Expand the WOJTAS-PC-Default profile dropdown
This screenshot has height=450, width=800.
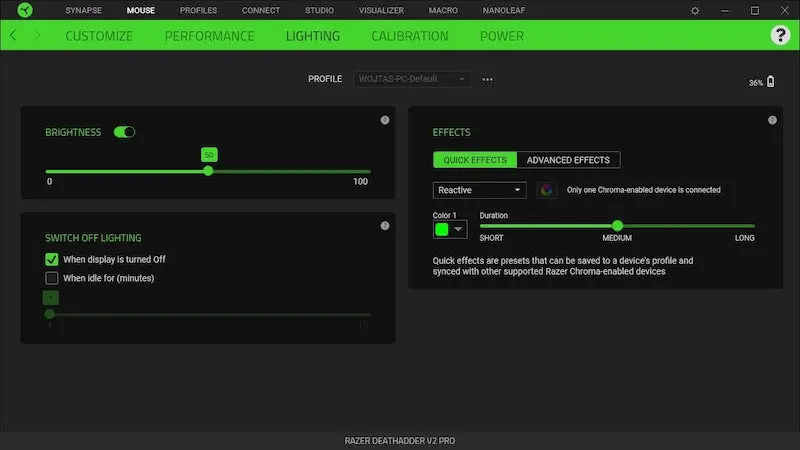(412, 79)
